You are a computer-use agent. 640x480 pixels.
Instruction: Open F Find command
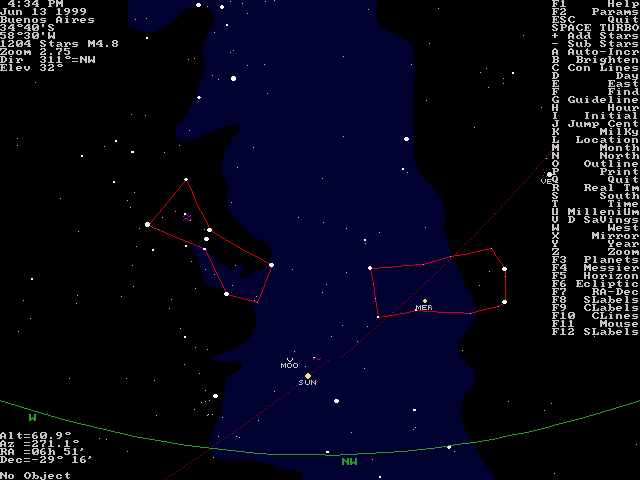[x=596, y=92]
